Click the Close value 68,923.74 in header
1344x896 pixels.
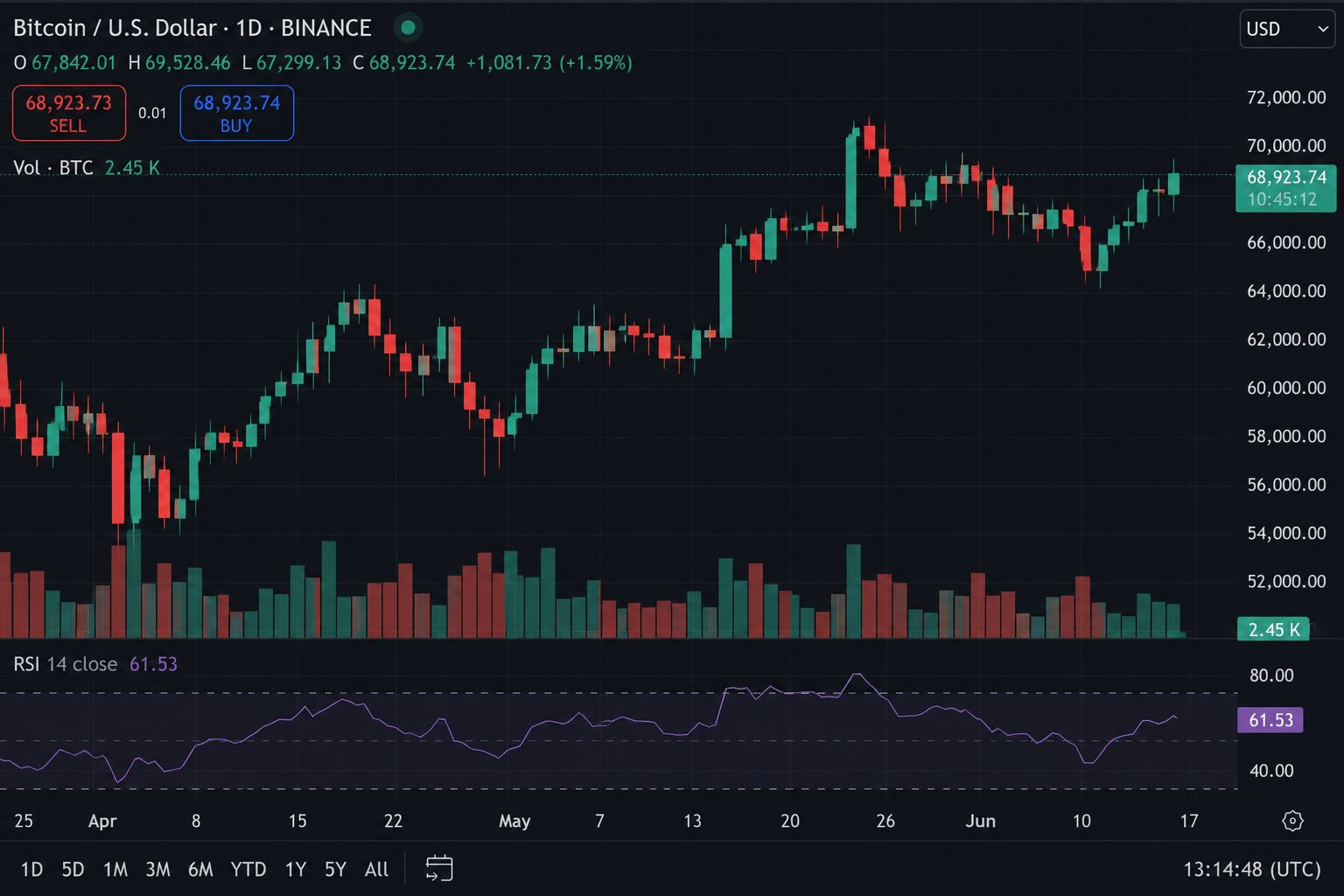point(412,63)
